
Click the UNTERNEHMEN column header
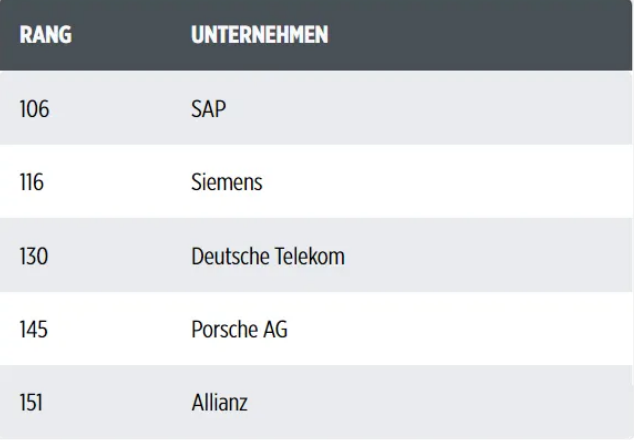(260, 35)
